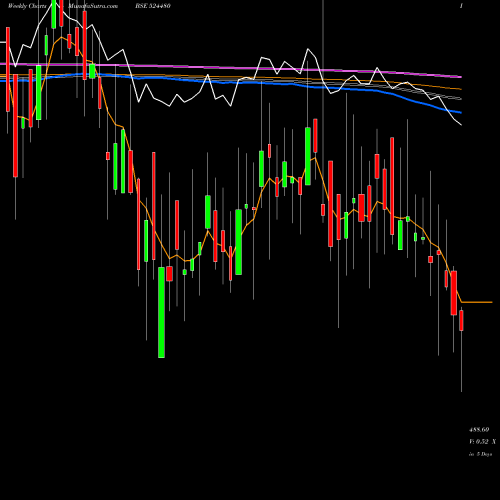The image size is (500, 500).
Task: Click the 'BSE 524480' symbol label
Action: click(153, 6)
